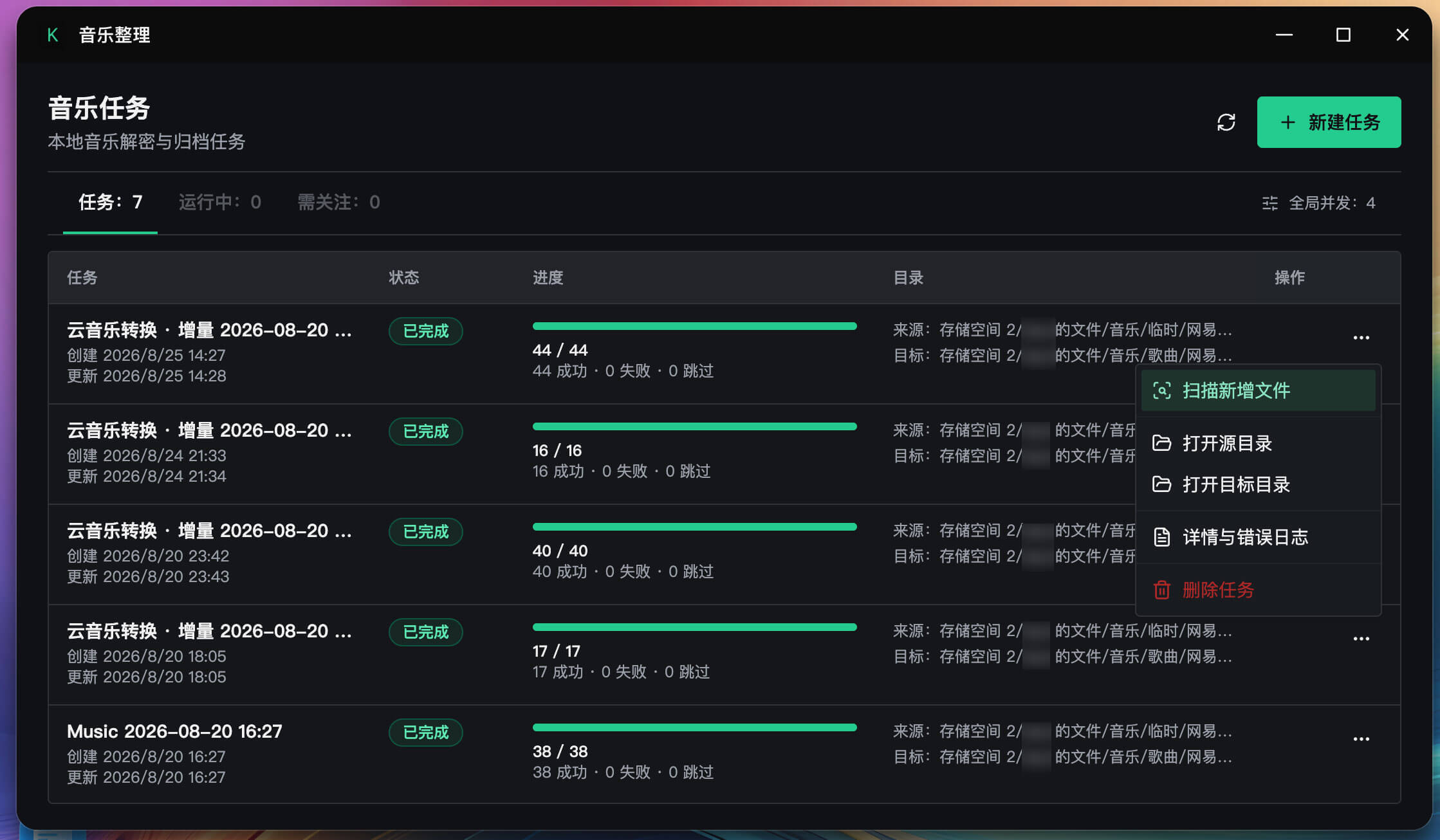Click the green K app logo
1440x840 pixels.
(x=53, y=35)
